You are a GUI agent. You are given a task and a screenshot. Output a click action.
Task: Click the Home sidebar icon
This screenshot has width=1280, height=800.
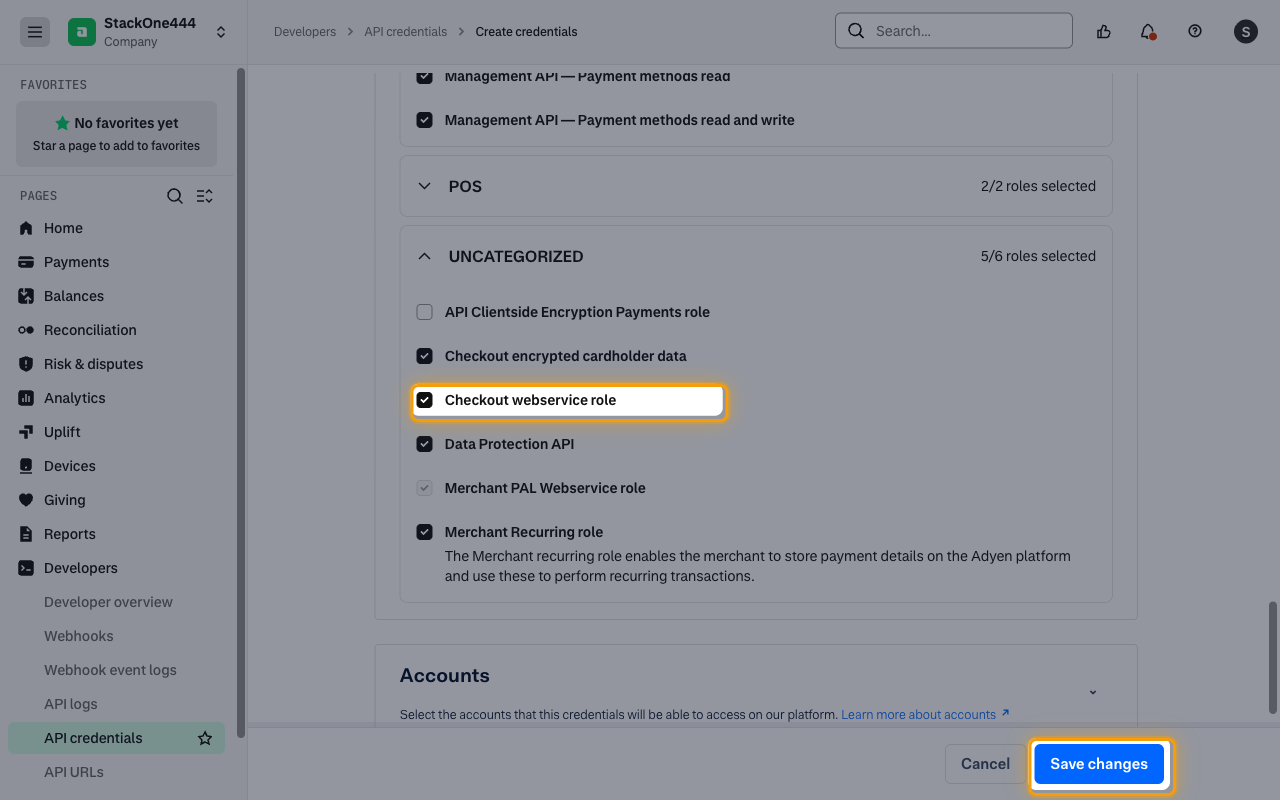(26, 228)
